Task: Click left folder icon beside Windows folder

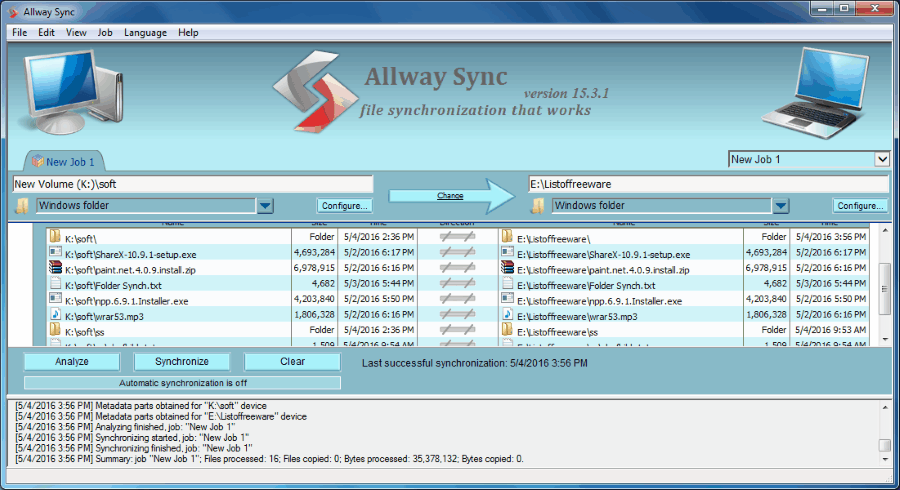Action: 22,205
